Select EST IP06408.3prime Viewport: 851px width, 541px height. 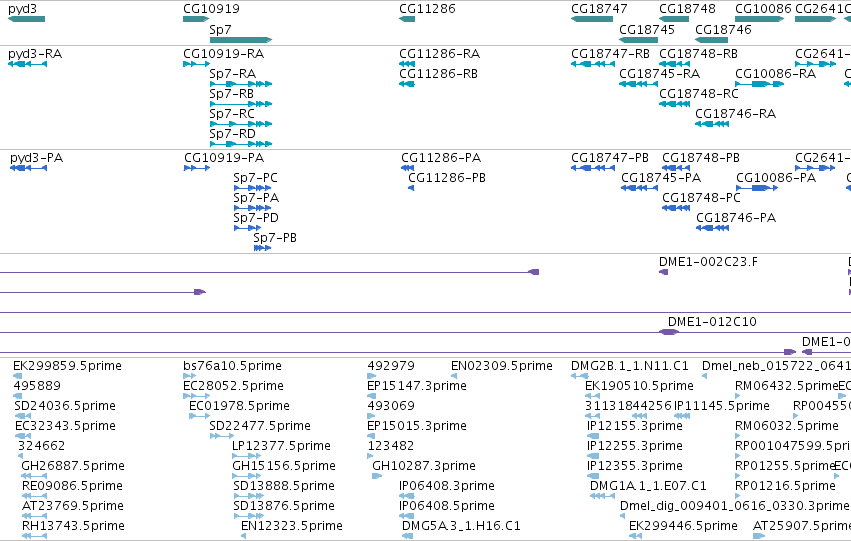pos(407,496)
